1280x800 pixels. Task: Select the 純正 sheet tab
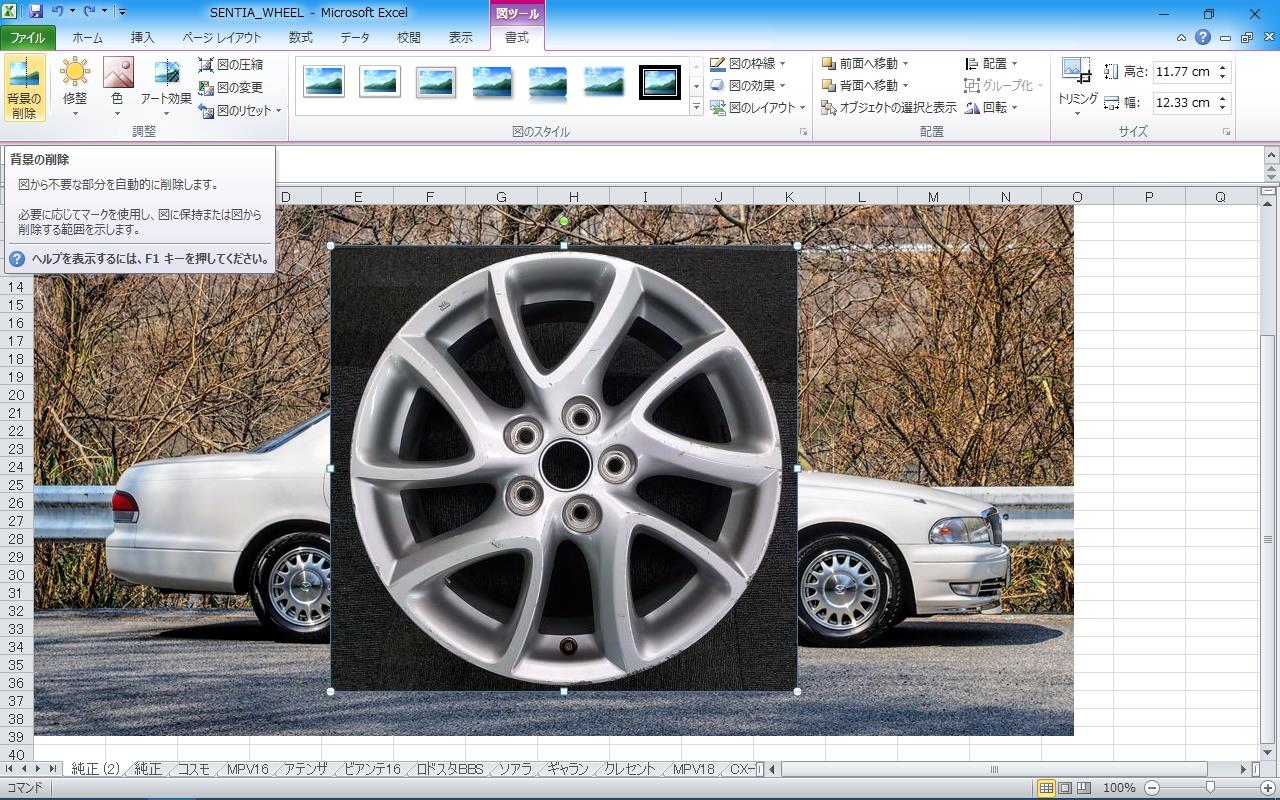148,769
